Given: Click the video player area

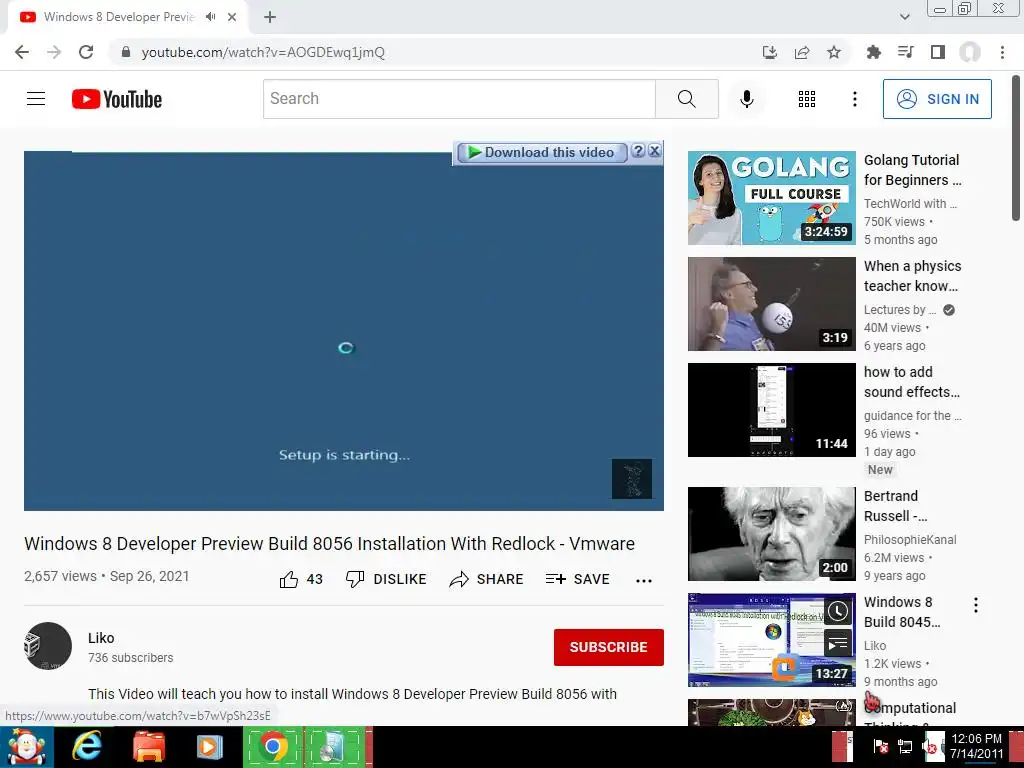Looking at the screenshot, I should click(344, 331).
